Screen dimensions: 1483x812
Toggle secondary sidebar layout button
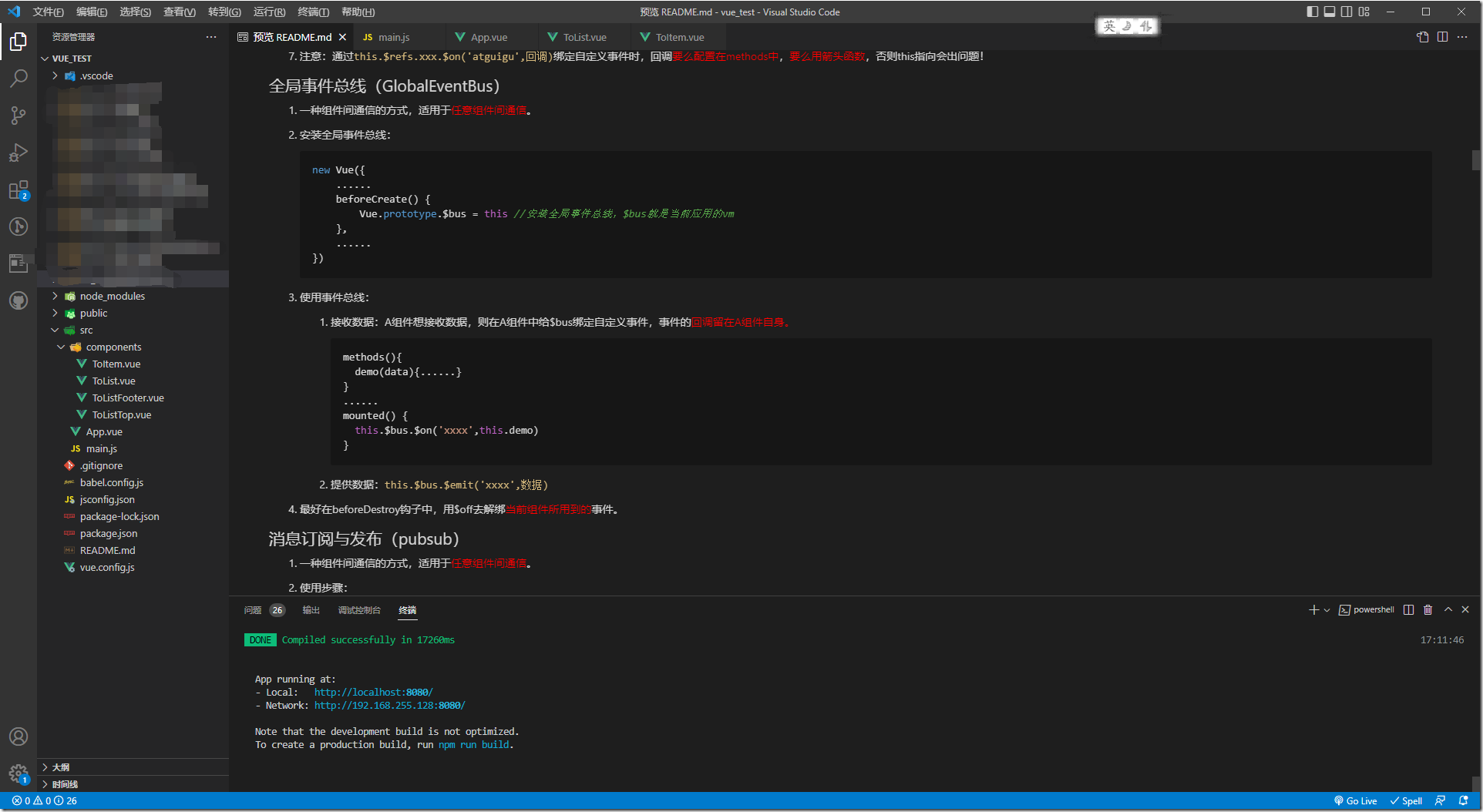[1347, 12]
